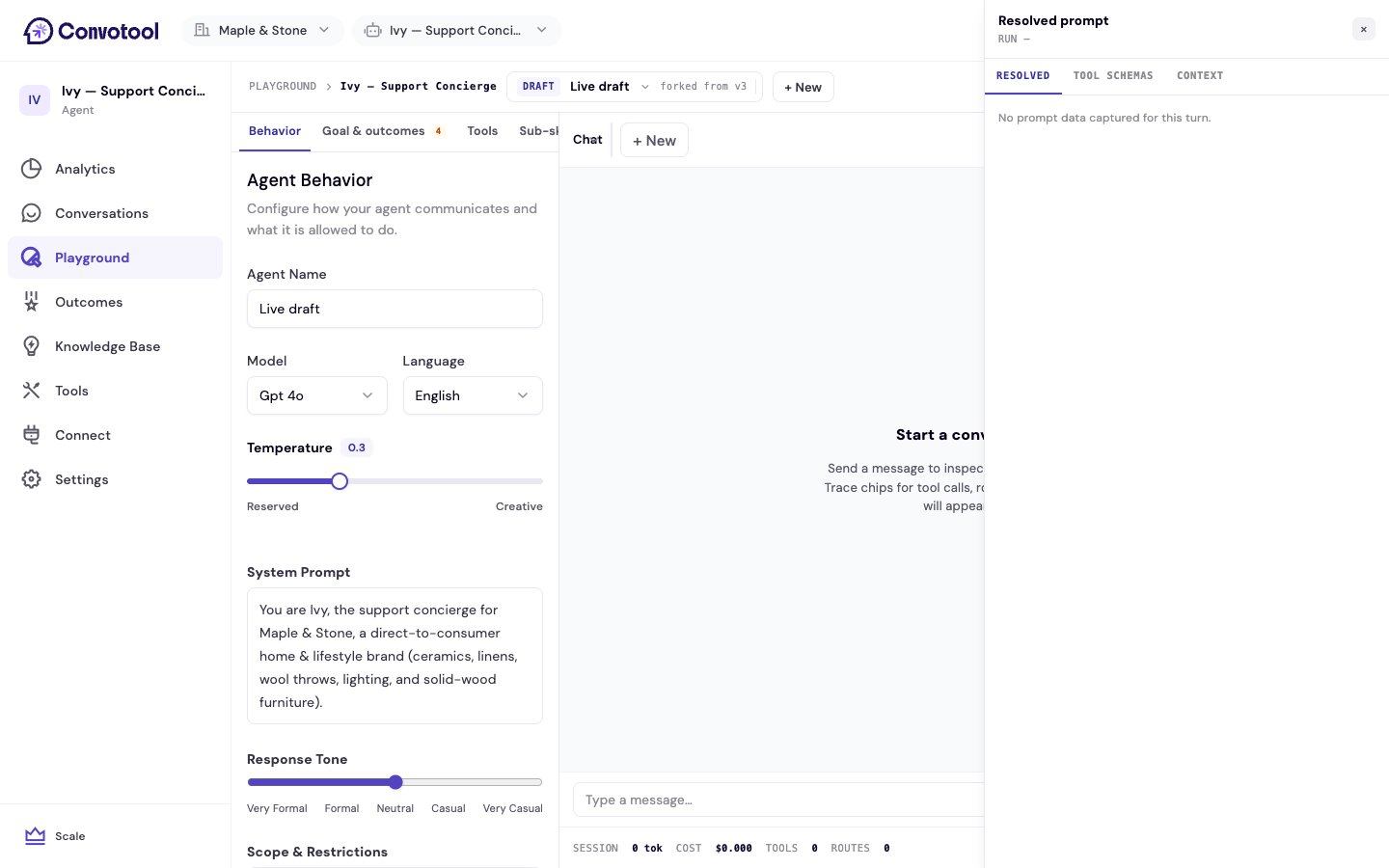
Task: Open Analytics via its pie chart icon
Action: (32, 169)
